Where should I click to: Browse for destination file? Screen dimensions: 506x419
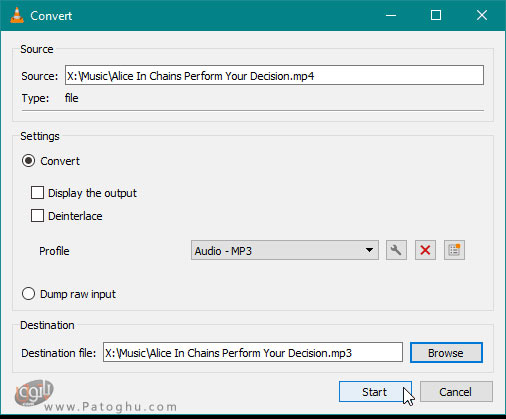tap(446, 353)
